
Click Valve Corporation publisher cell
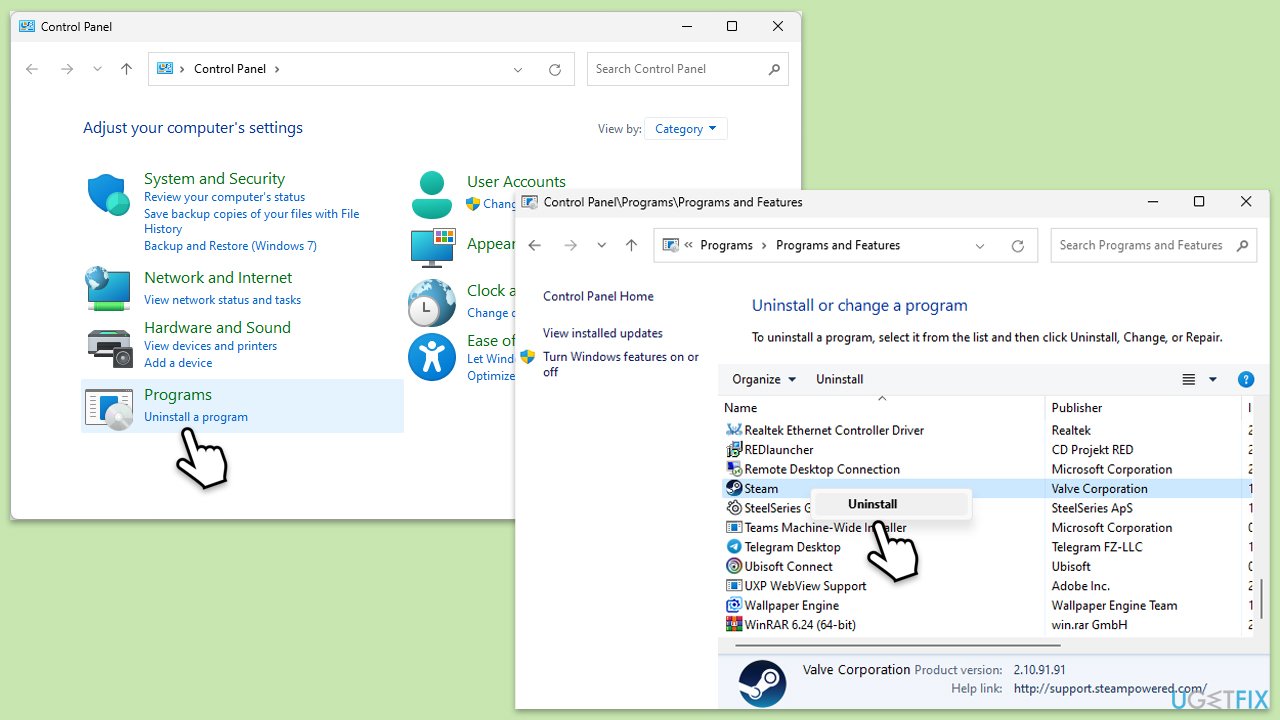tap(1099, 489)
